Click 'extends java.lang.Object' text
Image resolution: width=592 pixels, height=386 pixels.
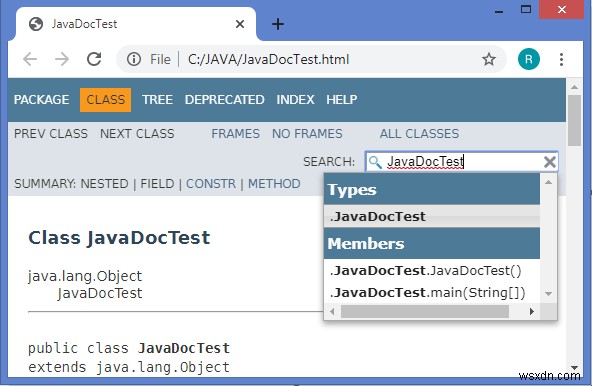[129, 367]
